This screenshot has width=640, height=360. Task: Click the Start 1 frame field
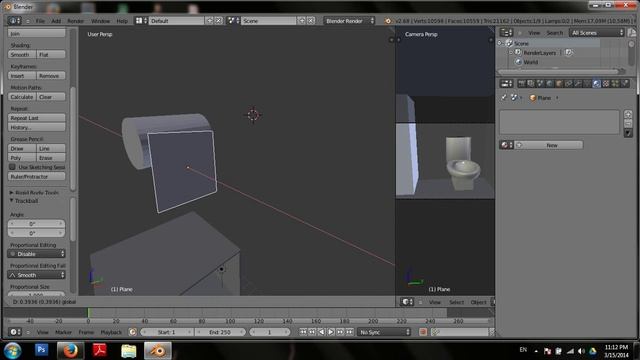pos(167,332)
